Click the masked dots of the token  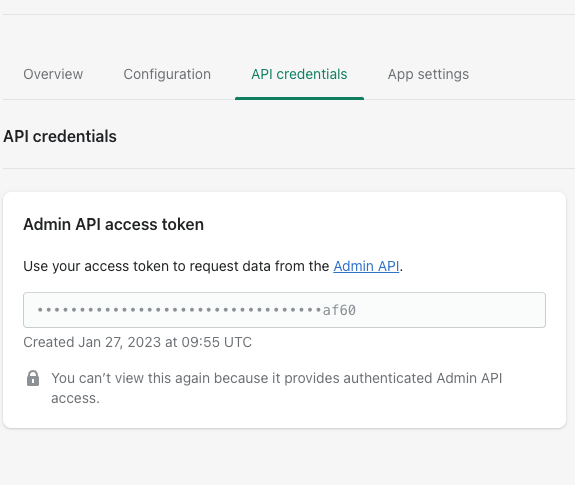point(179,310)
